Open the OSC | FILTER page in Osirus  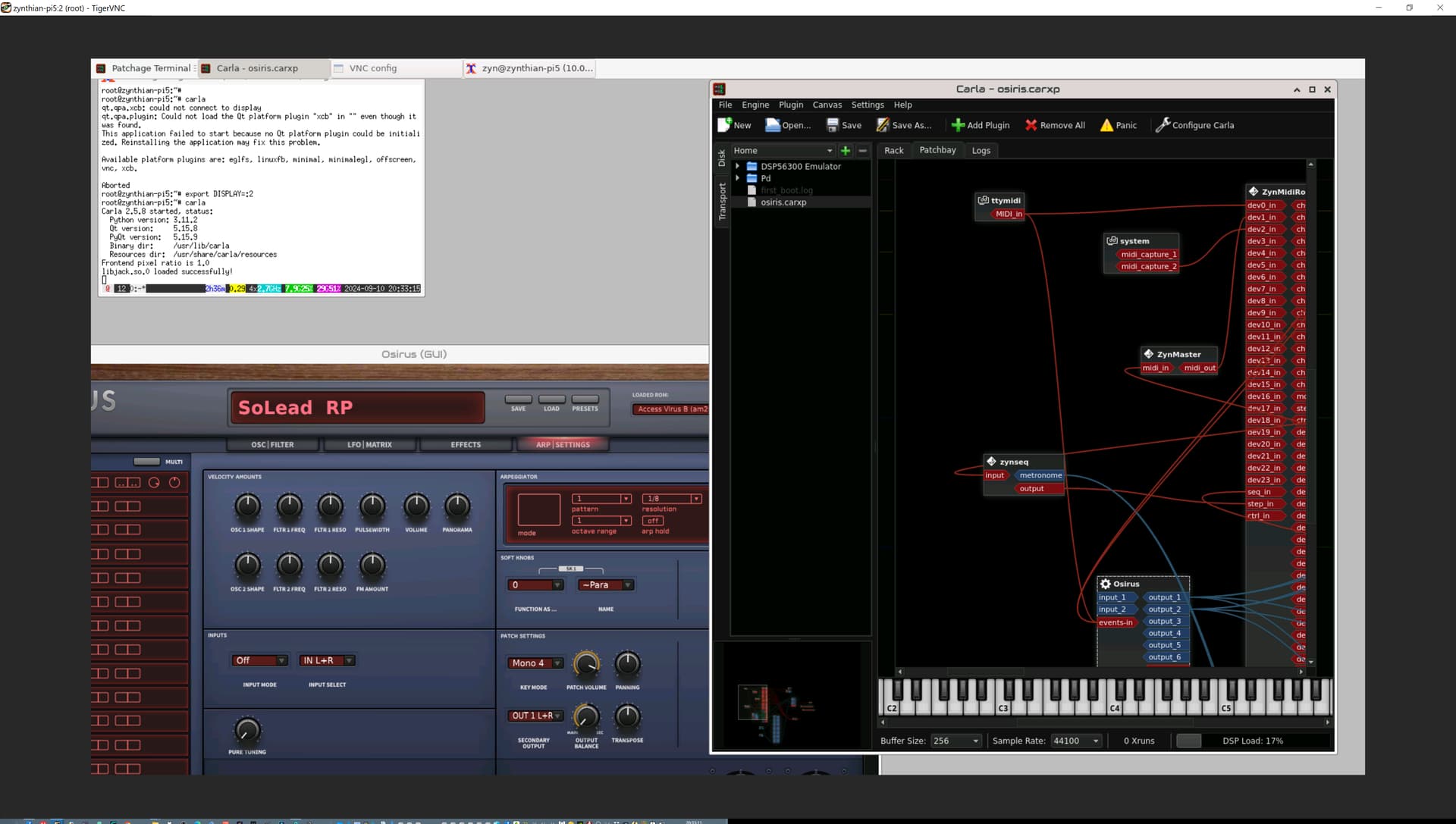(272, 445)
